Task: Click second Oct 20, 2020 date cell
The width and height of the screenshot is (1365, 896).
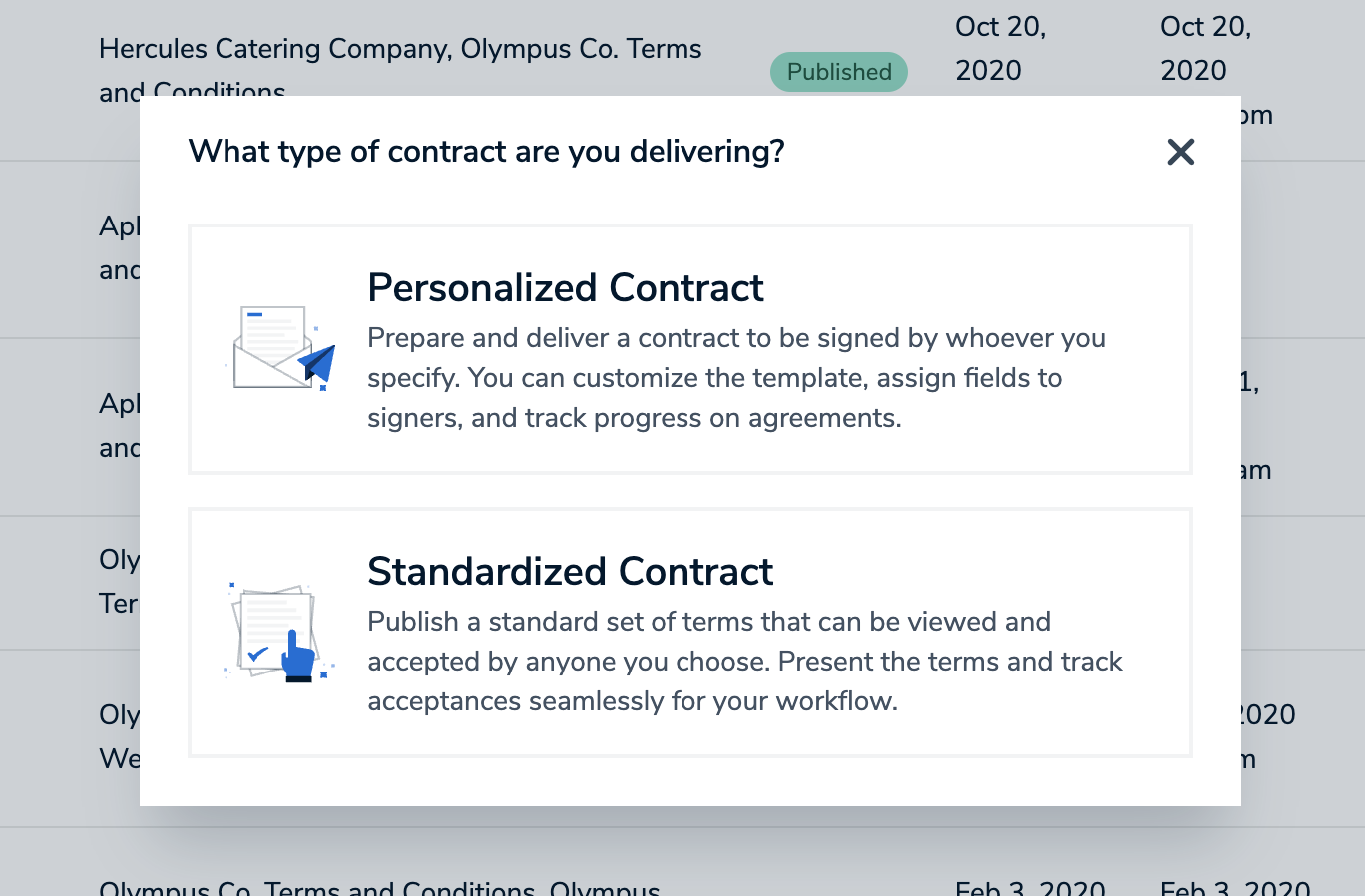Action: (x=1205, y=48)
